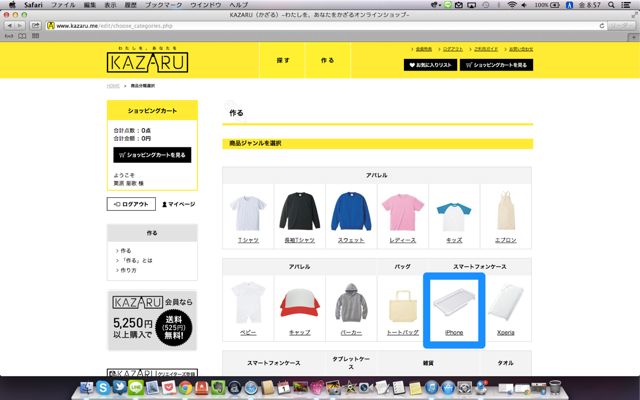Open Finder from the Dock
This screenshot has width=640, height=400.
87,387
